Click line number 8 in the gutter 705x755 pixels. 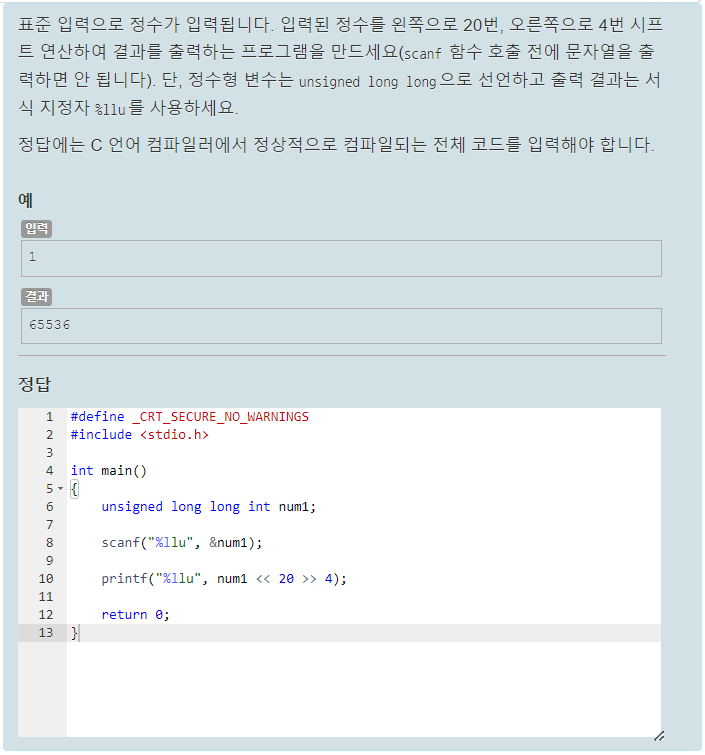(49, 543)
